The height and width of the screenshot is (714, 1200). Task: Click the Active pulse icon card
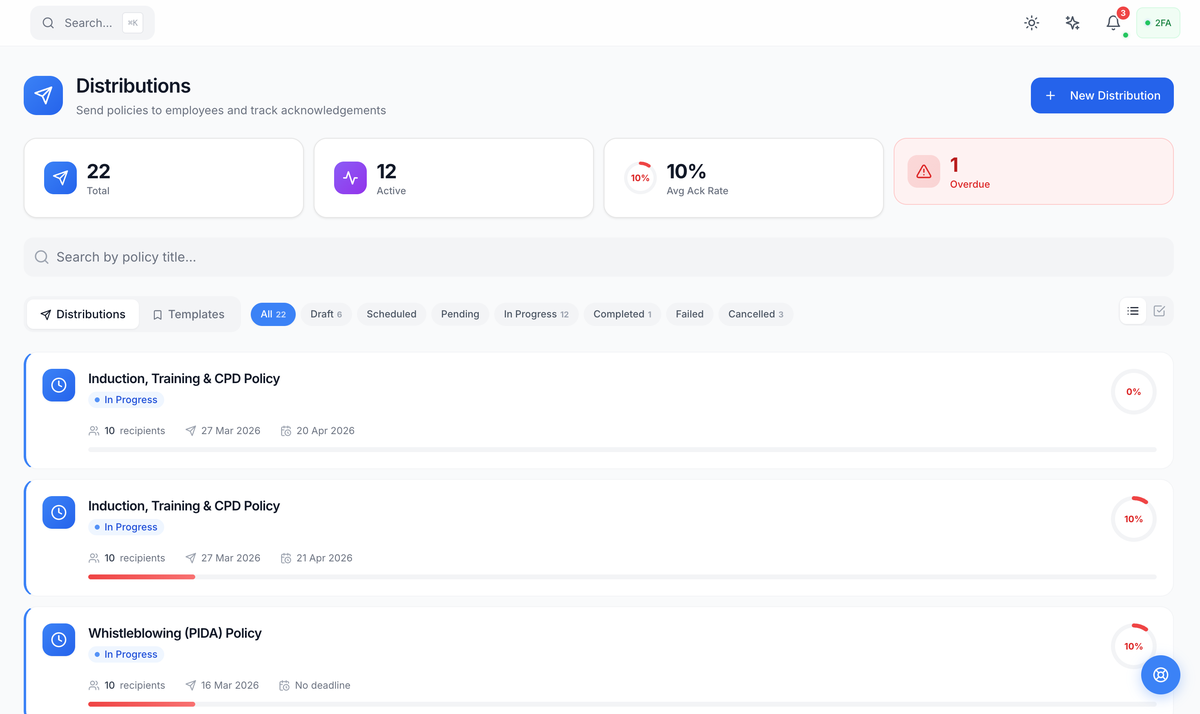click(350, 178)
